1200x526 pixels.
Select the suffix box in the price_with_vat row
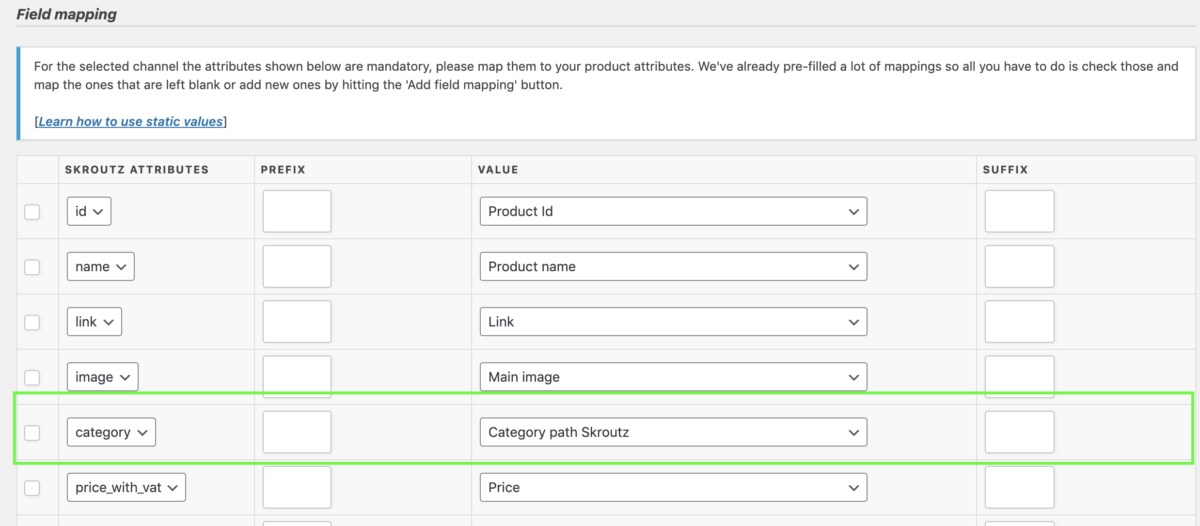pyautogui.click(x=1019, y=487)
